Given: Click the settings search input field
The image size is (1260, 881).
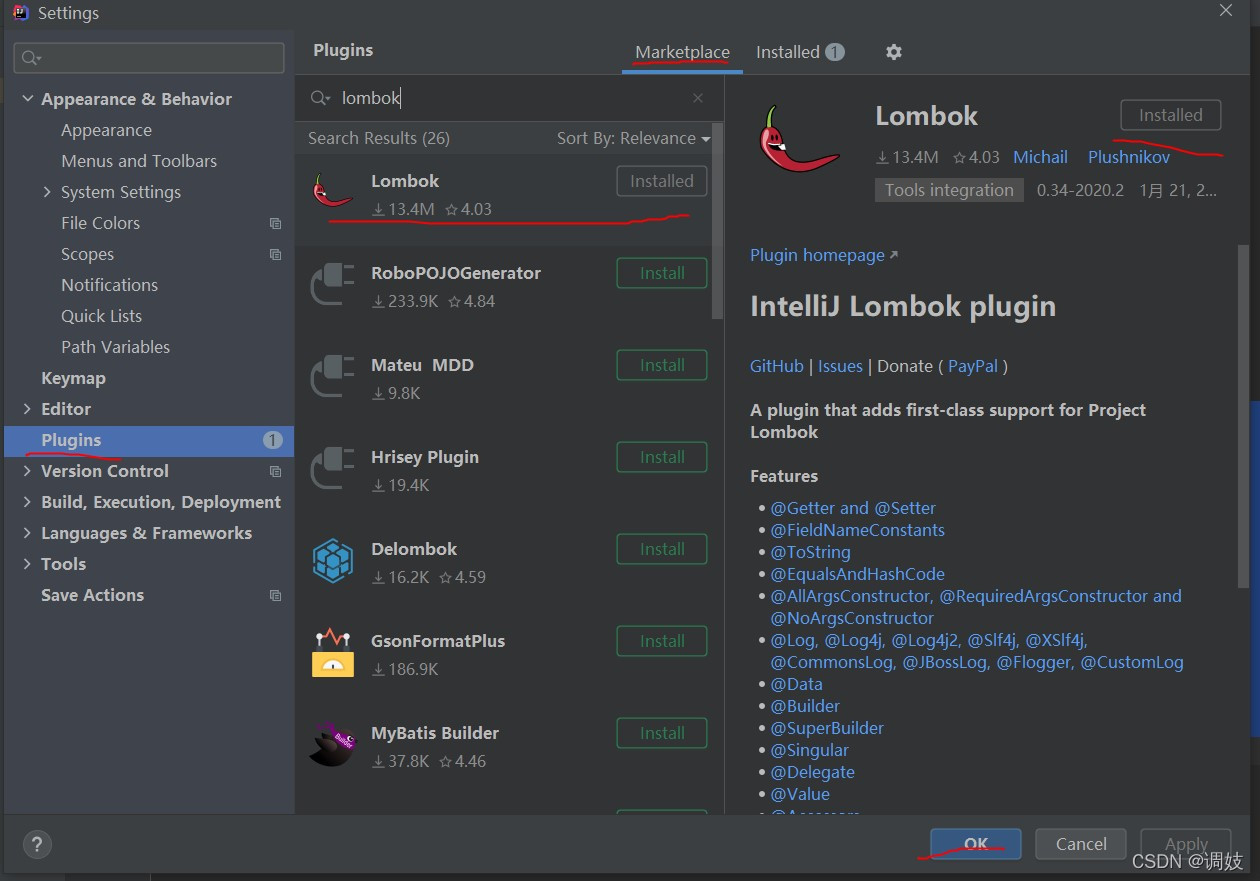Looking at the screenshot, I should [x=148, y=58].
